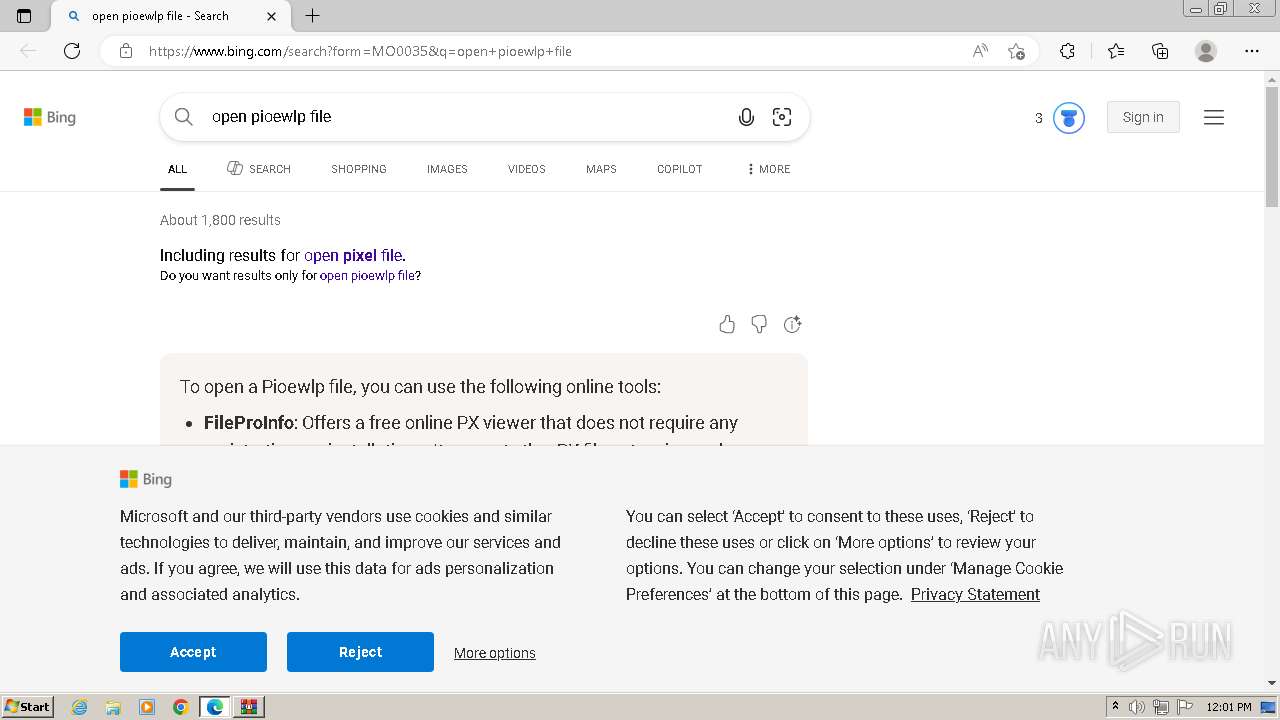Screen dimensions: 1280x720
Task: Open the answer info icon
Action: pyautogui.click(x=793, y=324)
